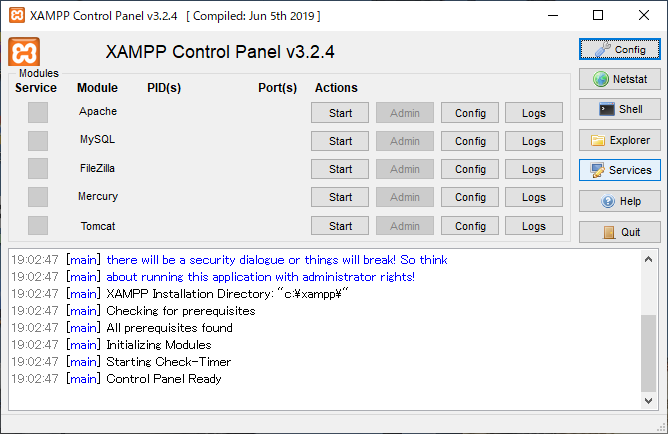Open the MySQL Logs
This screenshot has width=668, height=434.
pyautogui.click(x=534, y=141)
